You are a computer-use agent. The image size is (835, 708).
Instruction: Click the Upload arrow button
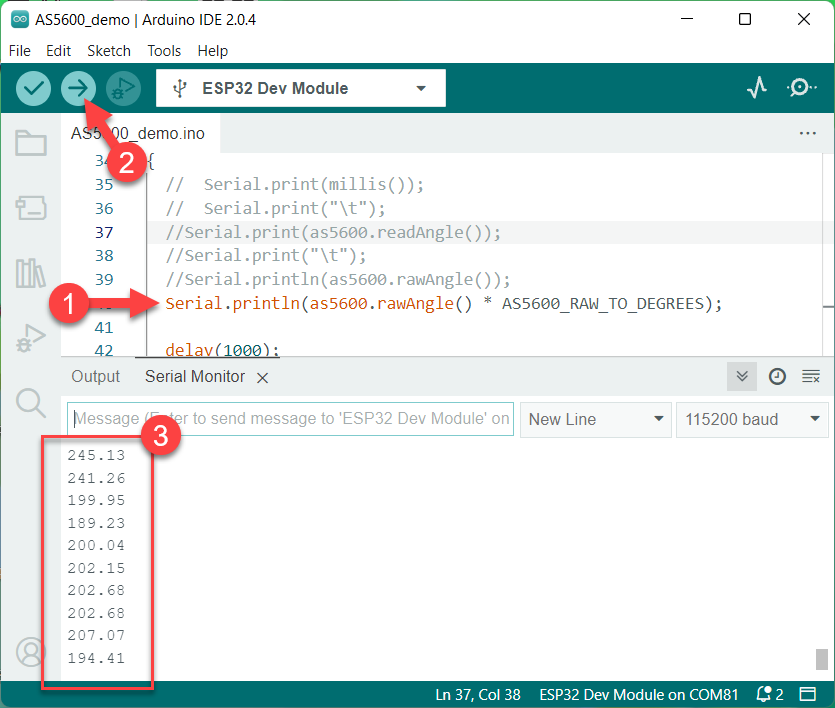78,88
